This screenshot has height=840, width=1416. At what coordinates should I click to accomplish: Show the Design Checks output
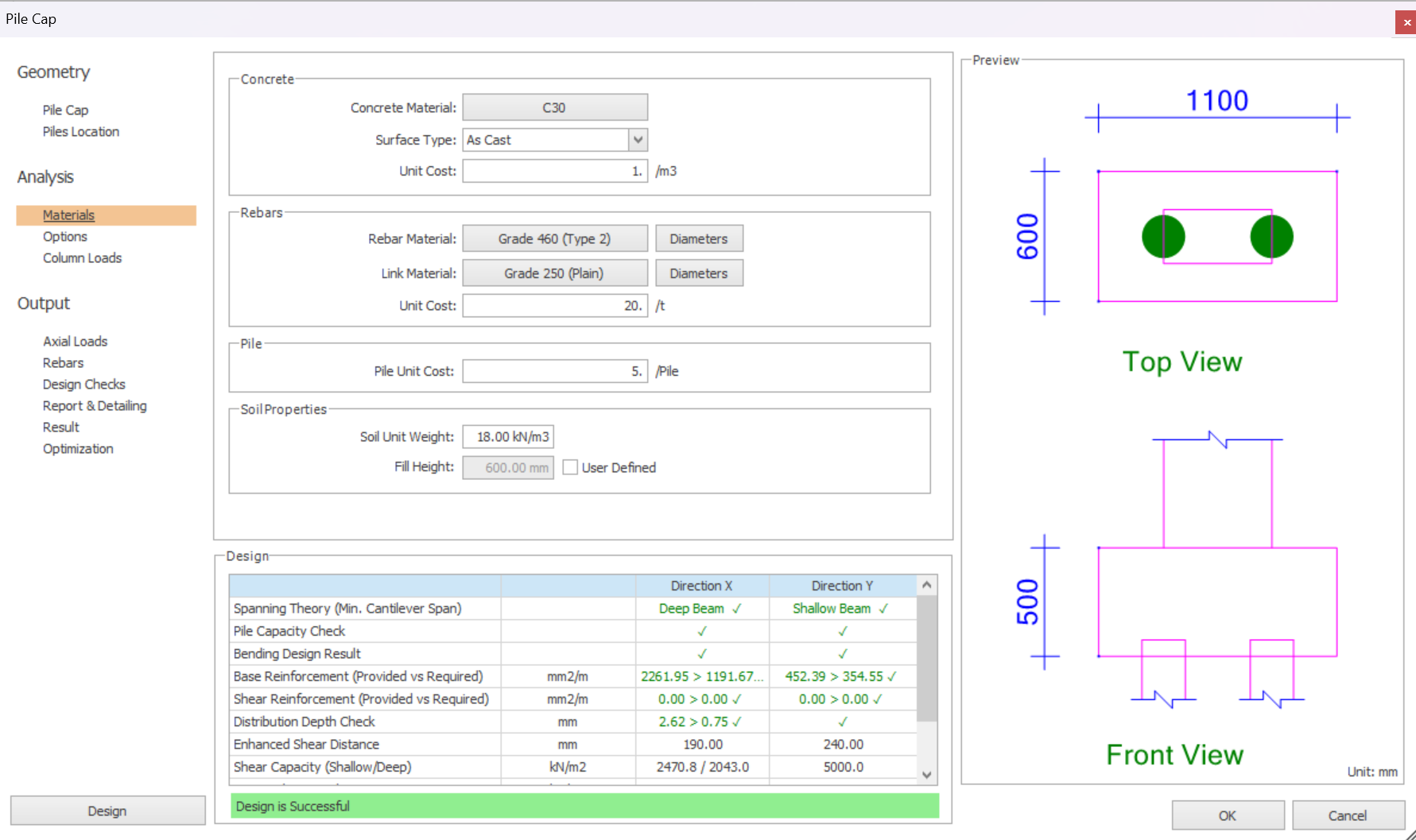click(x=84, y=385)
